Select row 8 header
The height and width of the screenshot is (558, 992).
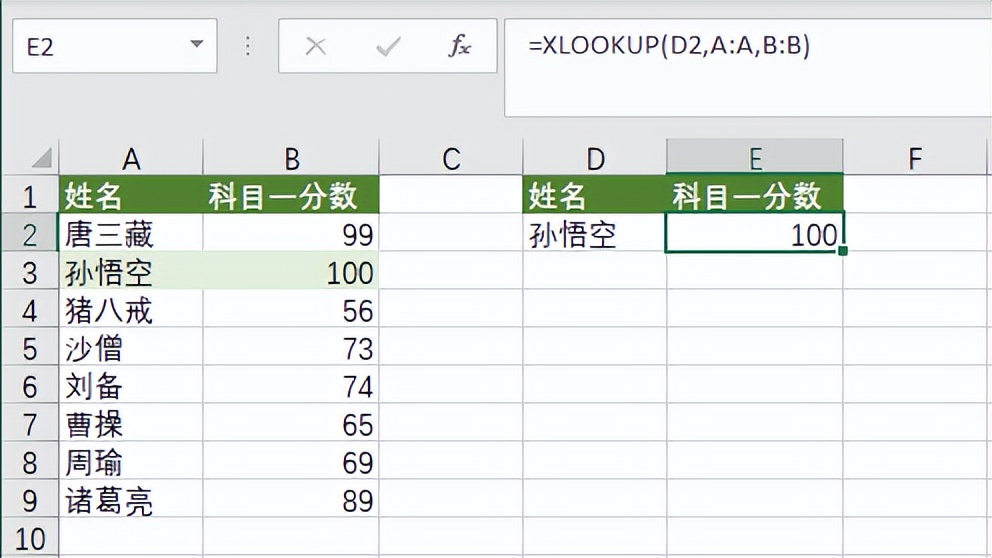pos(30,461)
